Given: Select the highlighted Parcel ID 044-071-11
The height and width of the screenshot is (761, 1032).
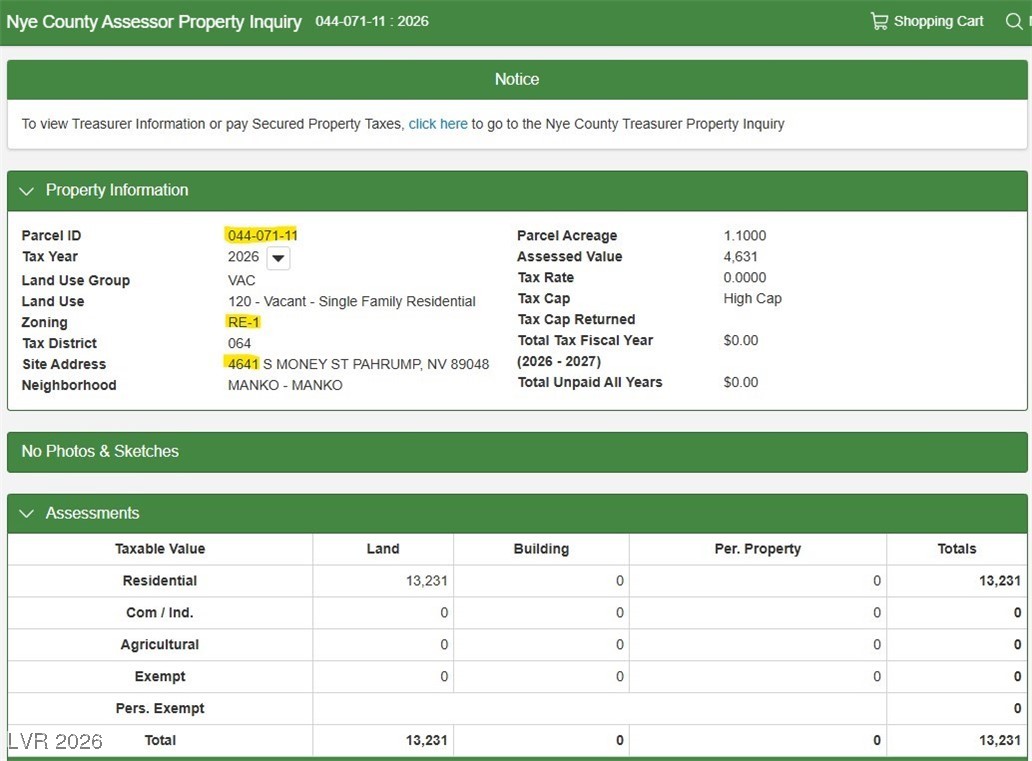Looking at the screenshot, I should pyautogui.click(x=262, y=236).
